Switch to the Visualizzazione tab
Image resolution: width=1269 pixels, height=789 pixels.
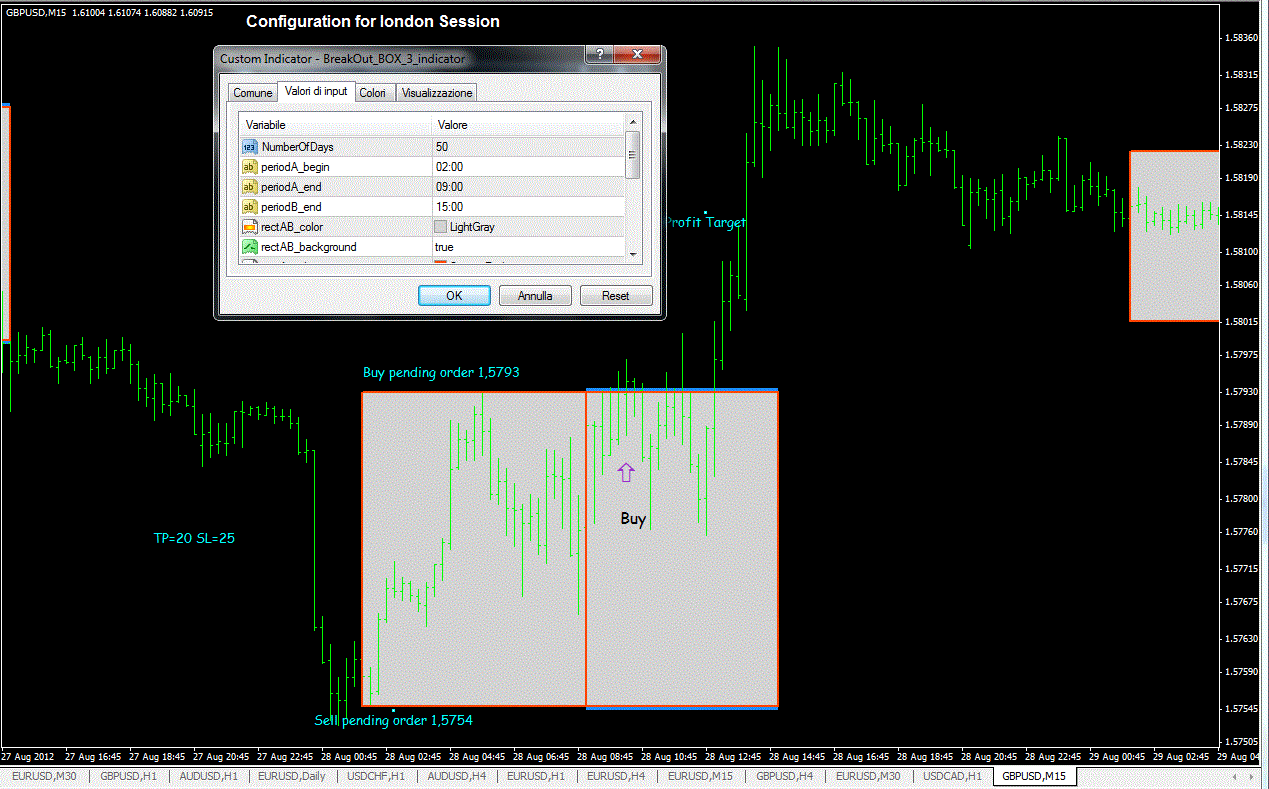436,91
